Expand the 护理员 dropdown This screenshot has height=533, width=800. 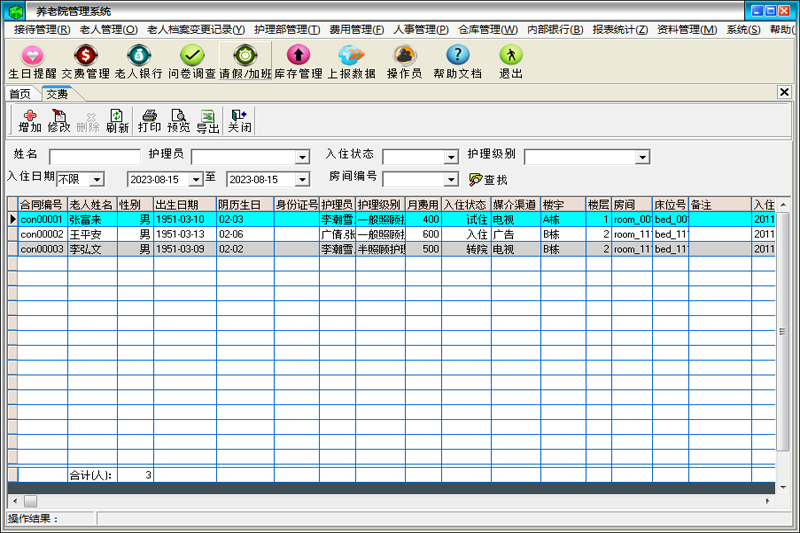[x=302, y=157]
